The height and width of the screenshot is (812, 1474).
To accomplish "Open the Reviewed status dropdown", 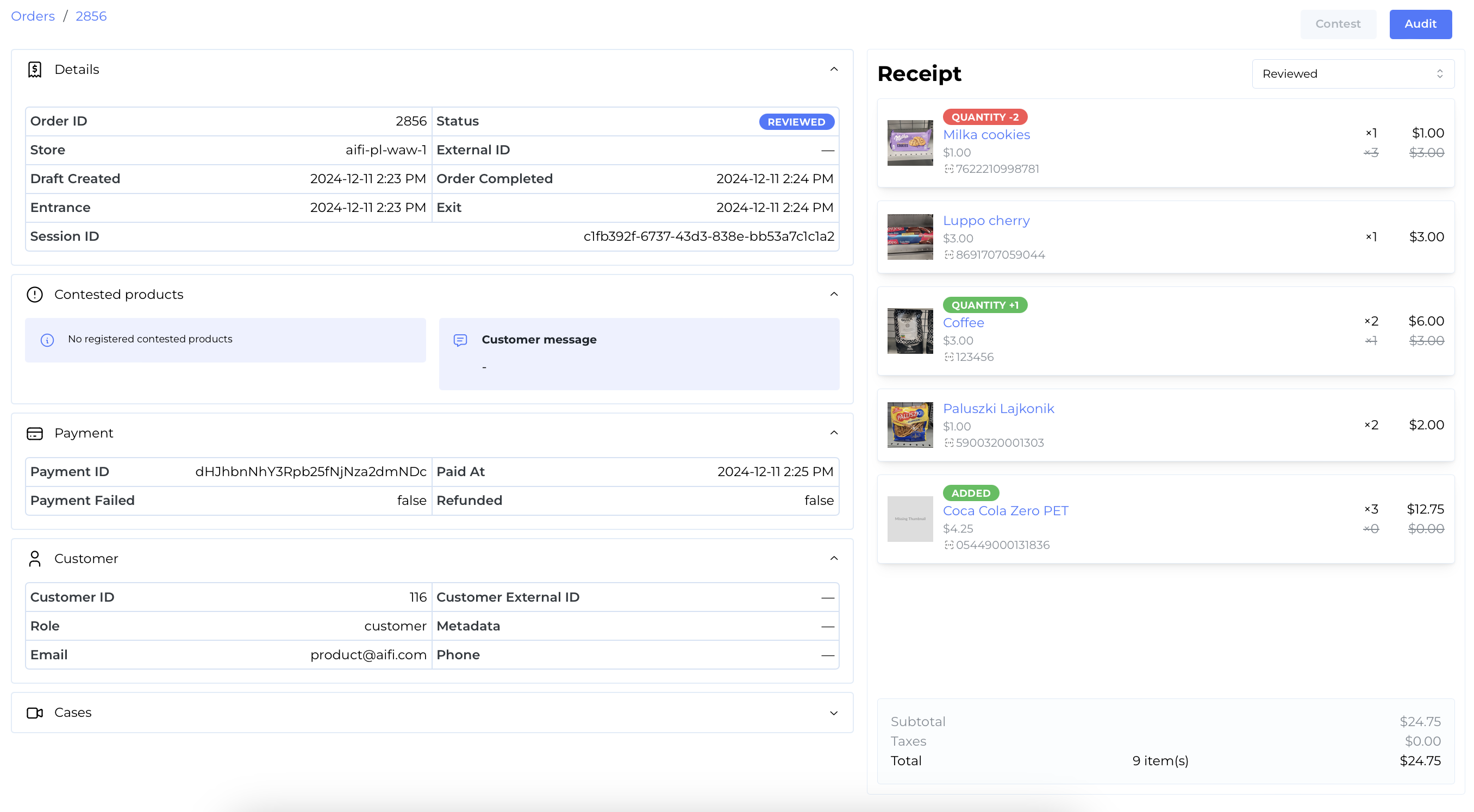I will tap(1353, 74).
